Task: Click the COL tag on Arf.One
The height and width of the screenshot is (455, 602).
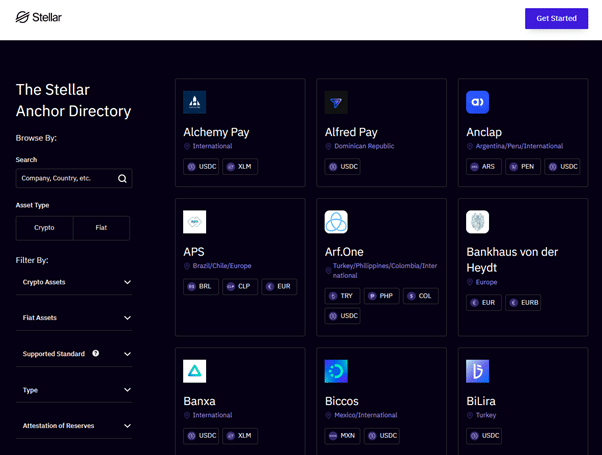Action: [421, 296]
